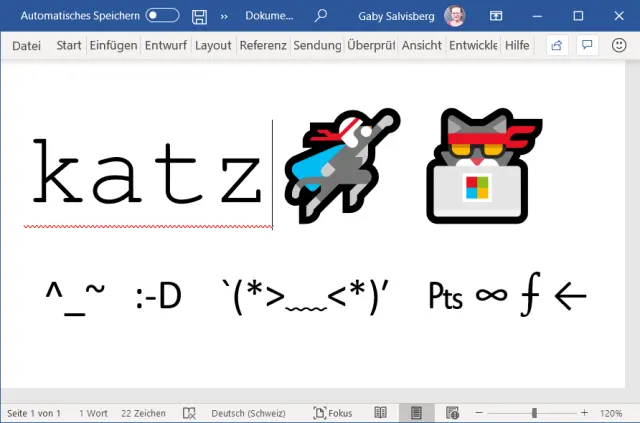Select the ninja cat with laptop emoji
The image size is (640, 423).
tap(484, 165)
